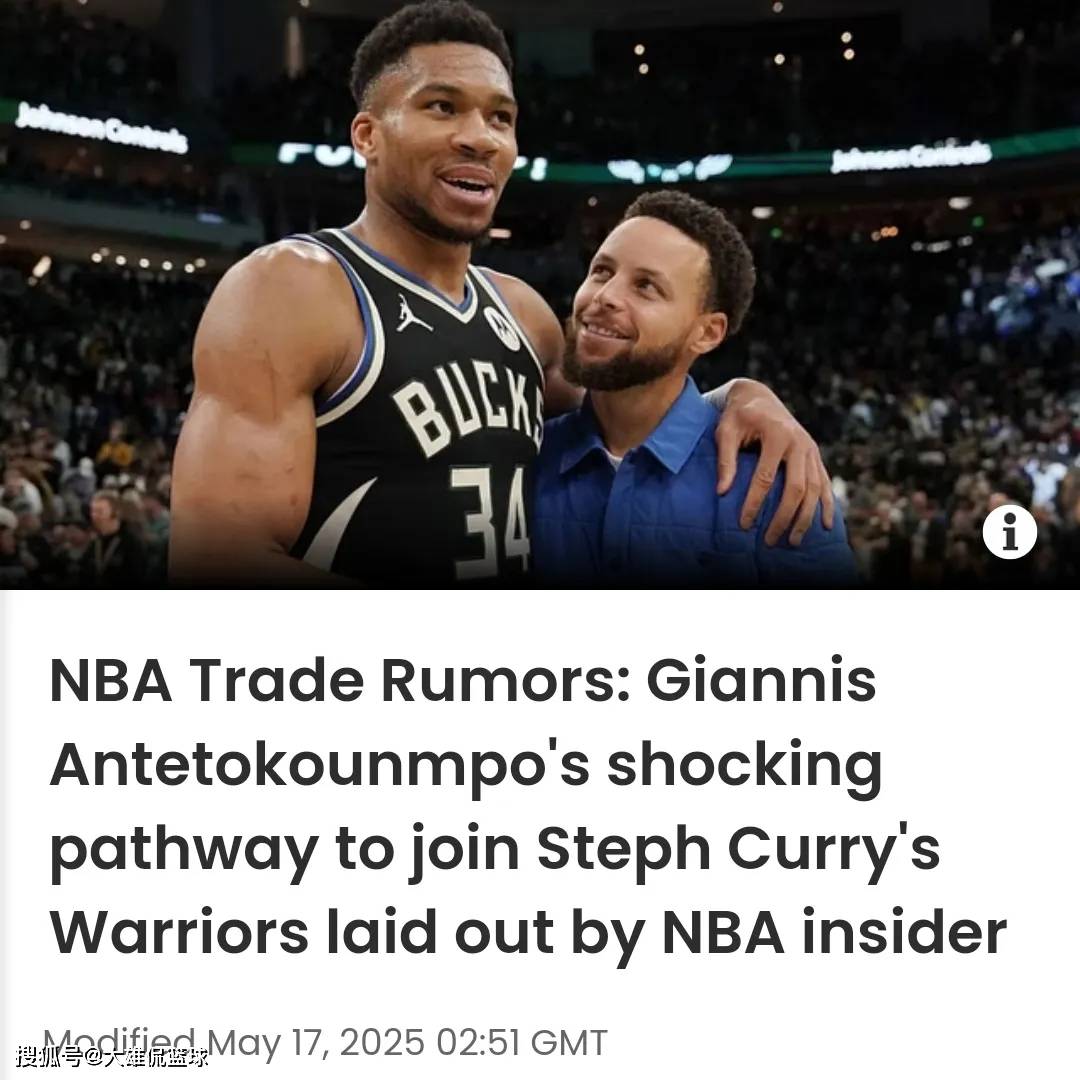Click the Jumpman logo on the jersey

pyautogui.click(x=411, y=314)
